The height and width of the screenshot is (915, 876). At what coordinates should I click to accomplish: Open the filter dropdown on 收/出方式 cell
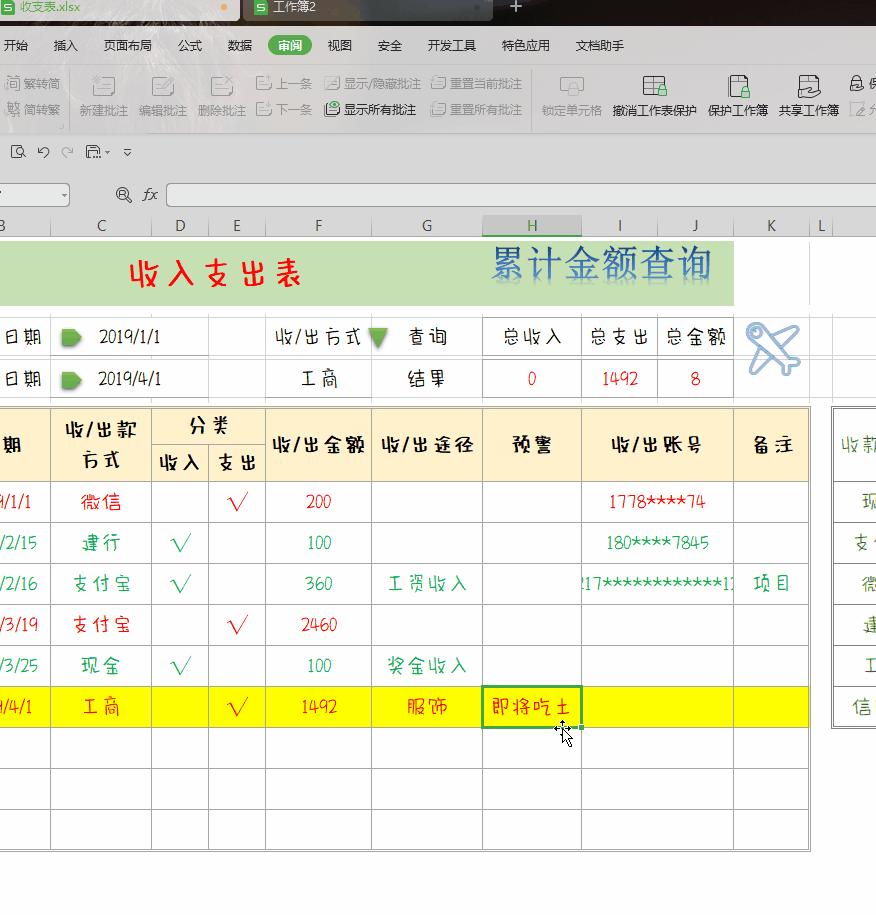pyautogui.click(x=377, y=338)
